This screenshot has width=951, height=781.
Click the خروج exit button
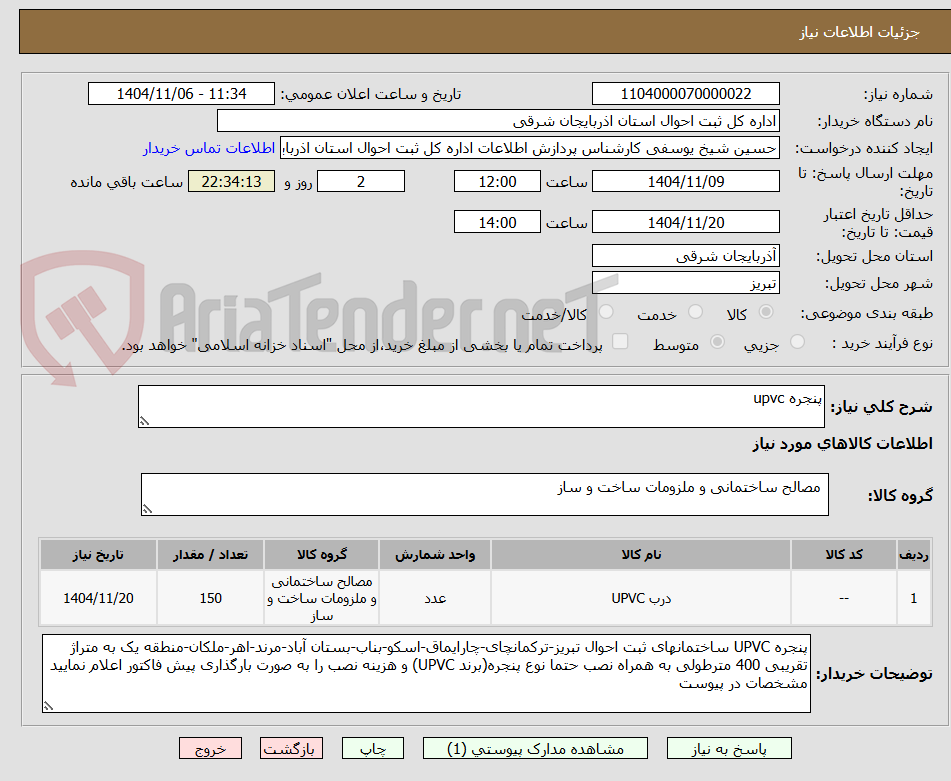click(x=210, y=748)
